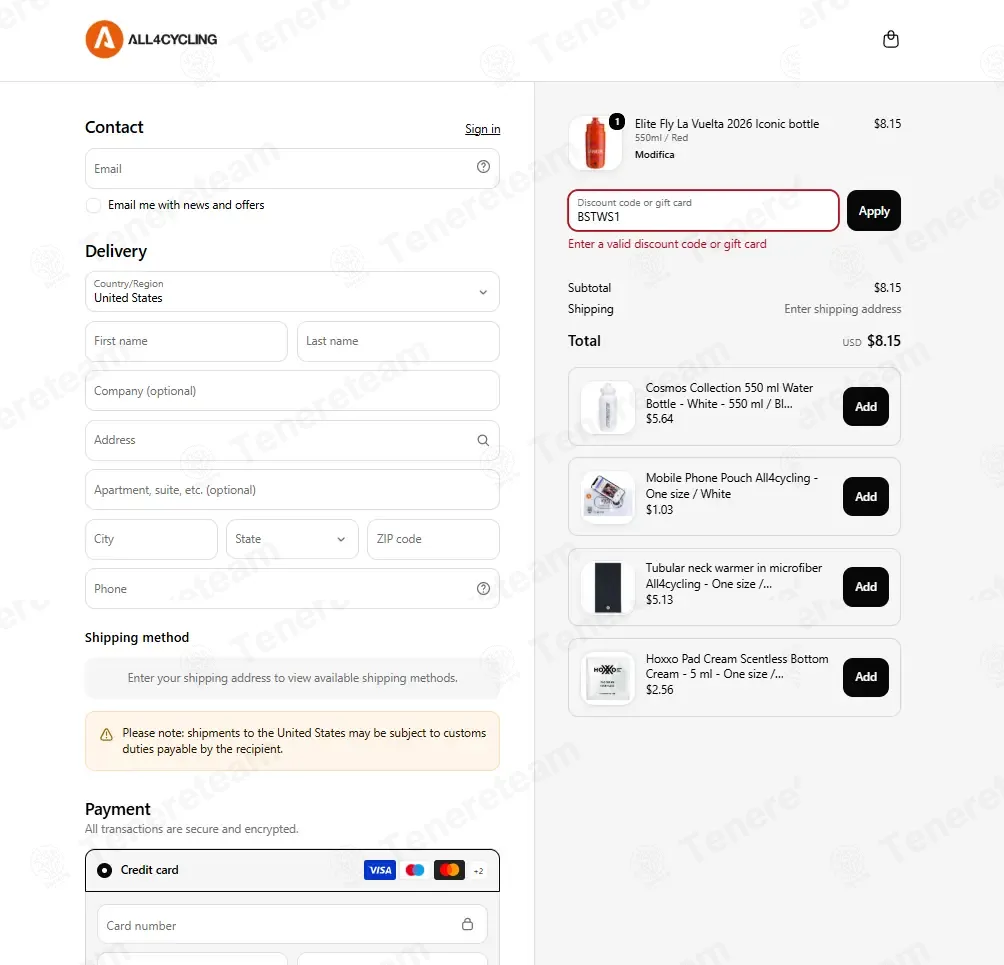Click the address search magnifier icon
This screenshot has height=965, width=1004.
[x=483, y=440]
